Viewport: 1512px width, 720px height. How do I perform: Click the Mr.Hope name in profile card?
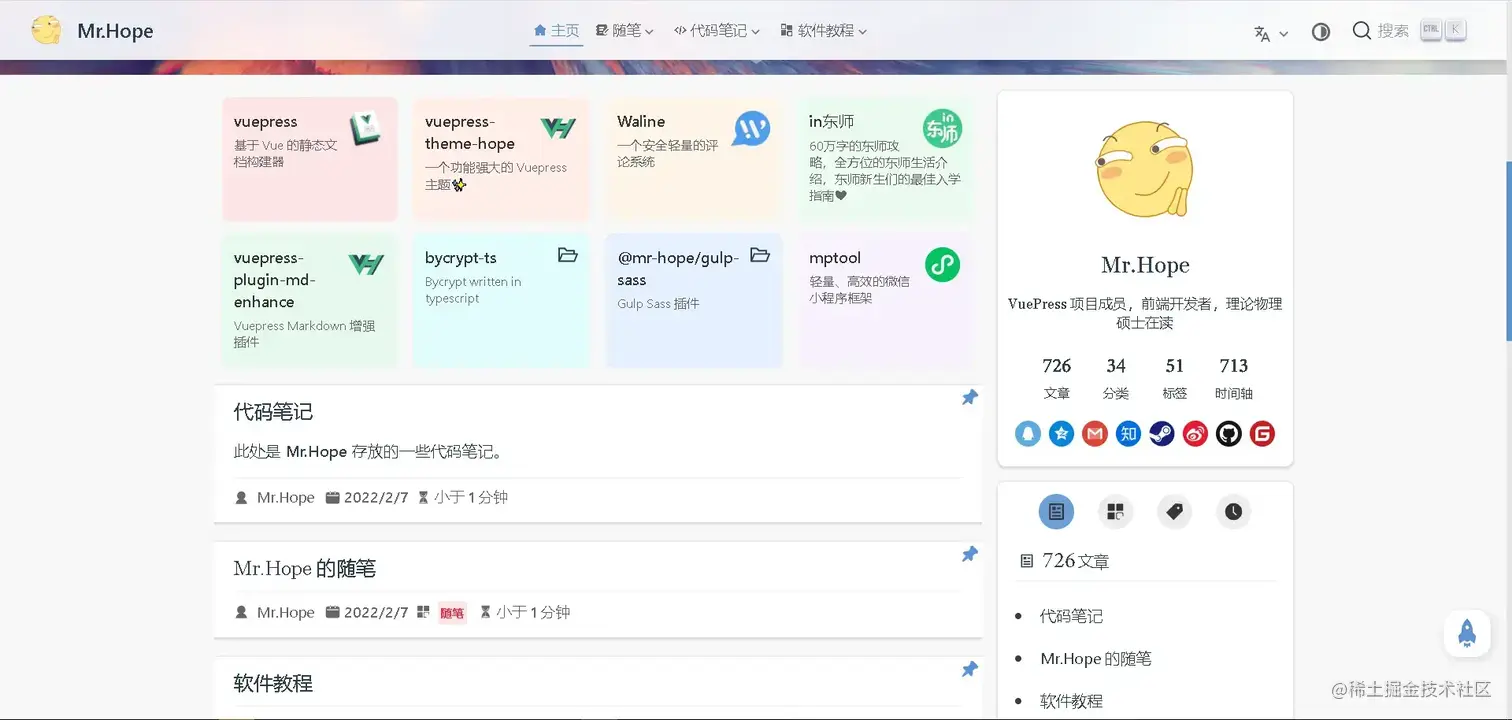[1145, 265]
